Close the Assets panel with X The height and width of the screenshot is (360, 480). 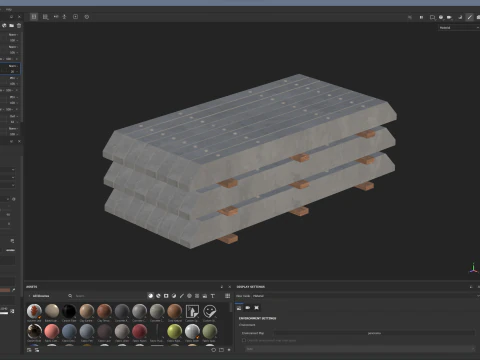coord(229,287)
